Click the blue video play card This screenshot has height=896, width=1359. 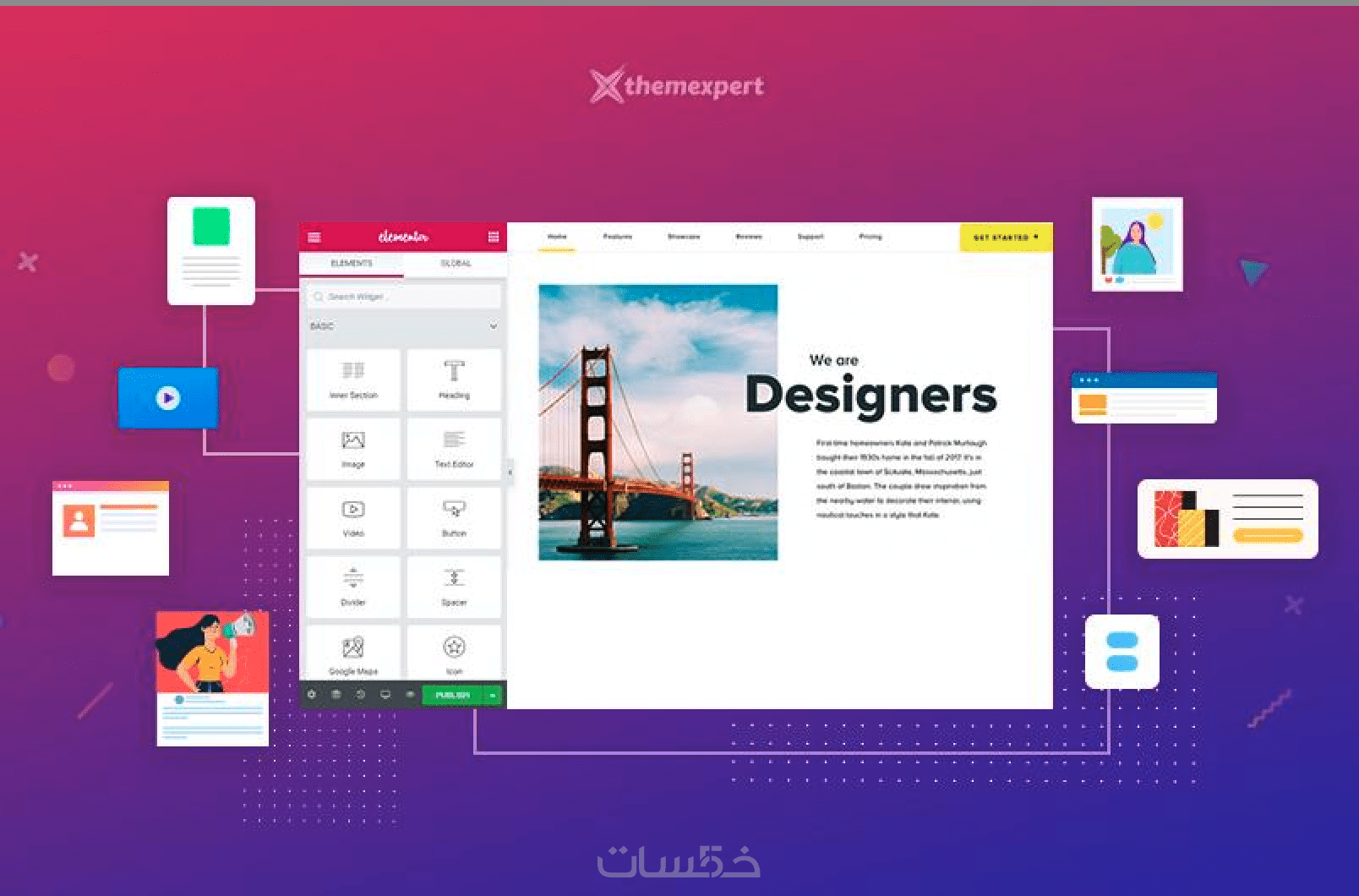(167, 397)
